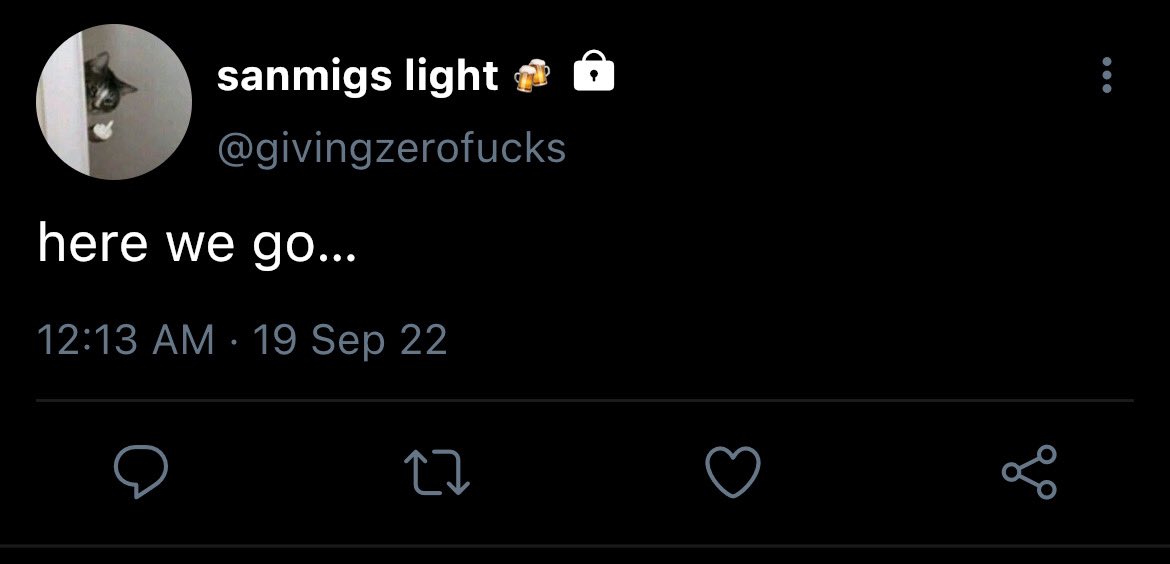The image size is (1170, 564).
Task: Open the avatar with the peeking cat
Action: (113, 101)
